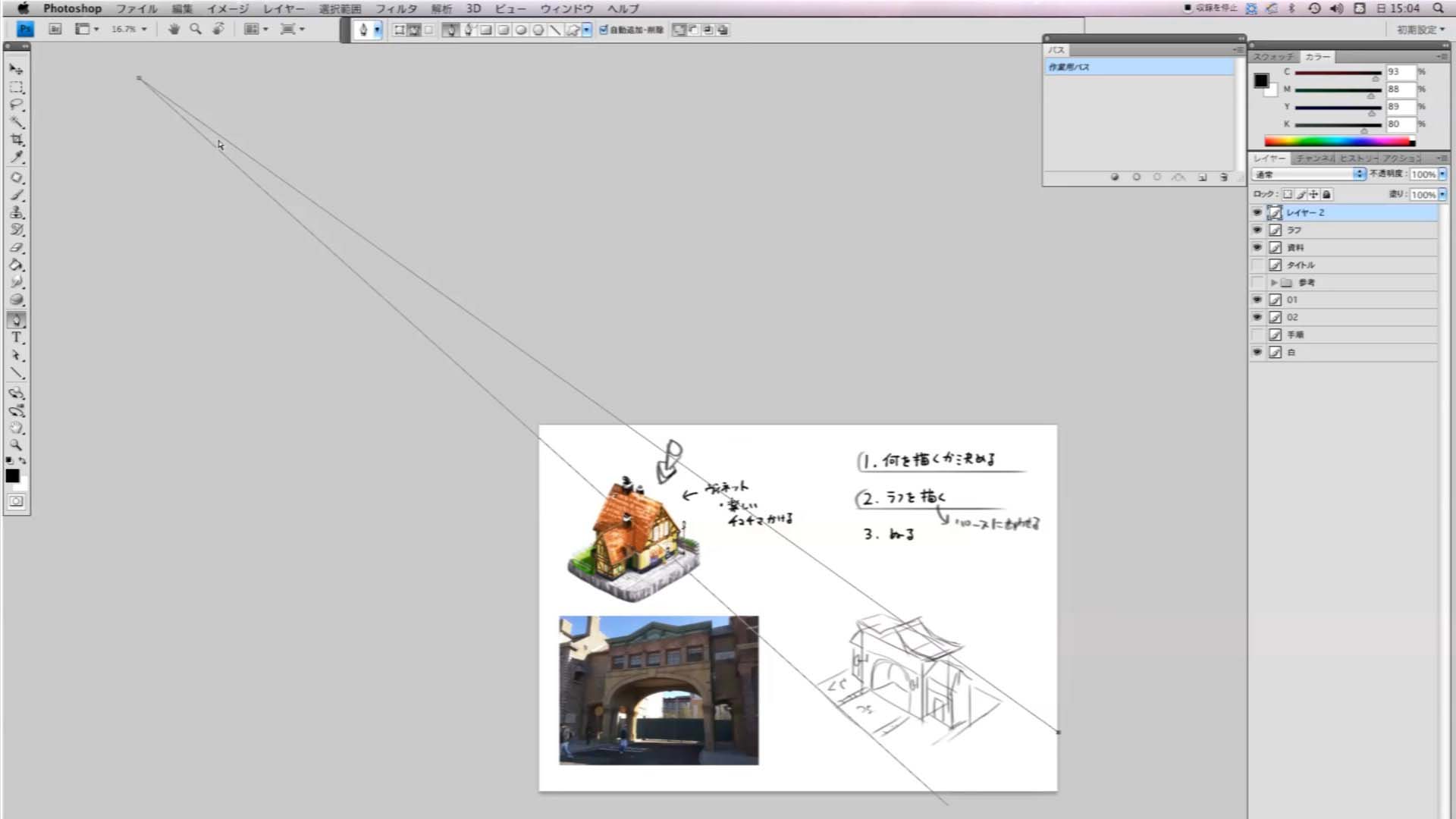Select the Eyedropper tool
Viewport: 1456px width, 819px height.
[16, 158]
